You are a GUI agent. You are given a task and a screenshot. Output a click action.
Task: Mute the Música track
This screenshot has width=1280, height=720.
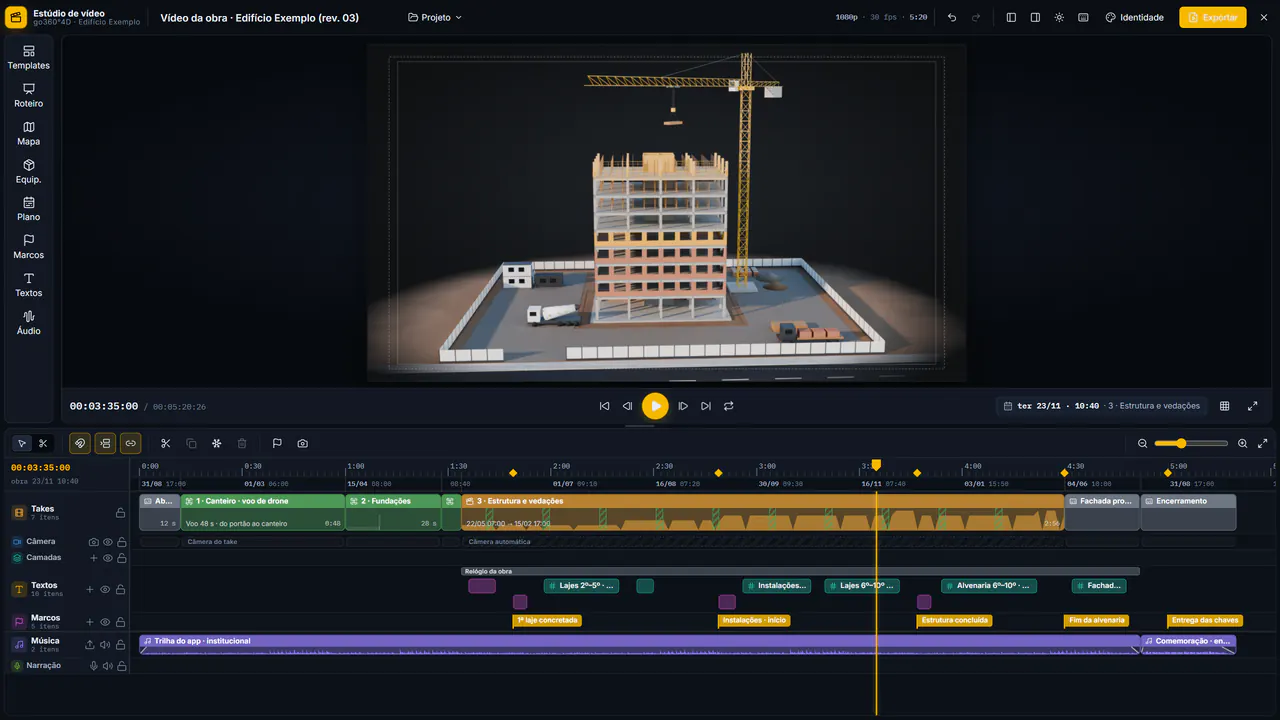105,645
